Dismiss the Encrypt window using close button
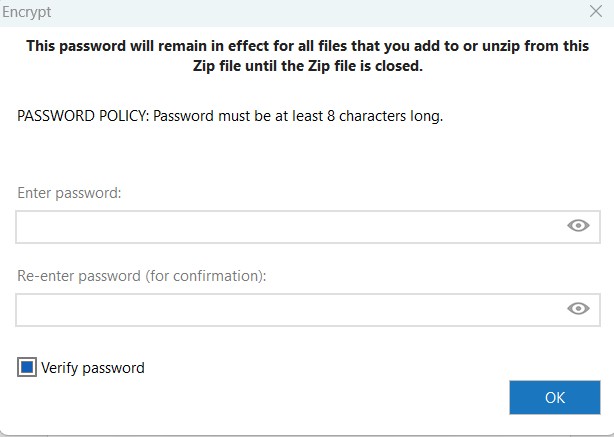Screen dimensions: 614x437 tap(596, 12)
